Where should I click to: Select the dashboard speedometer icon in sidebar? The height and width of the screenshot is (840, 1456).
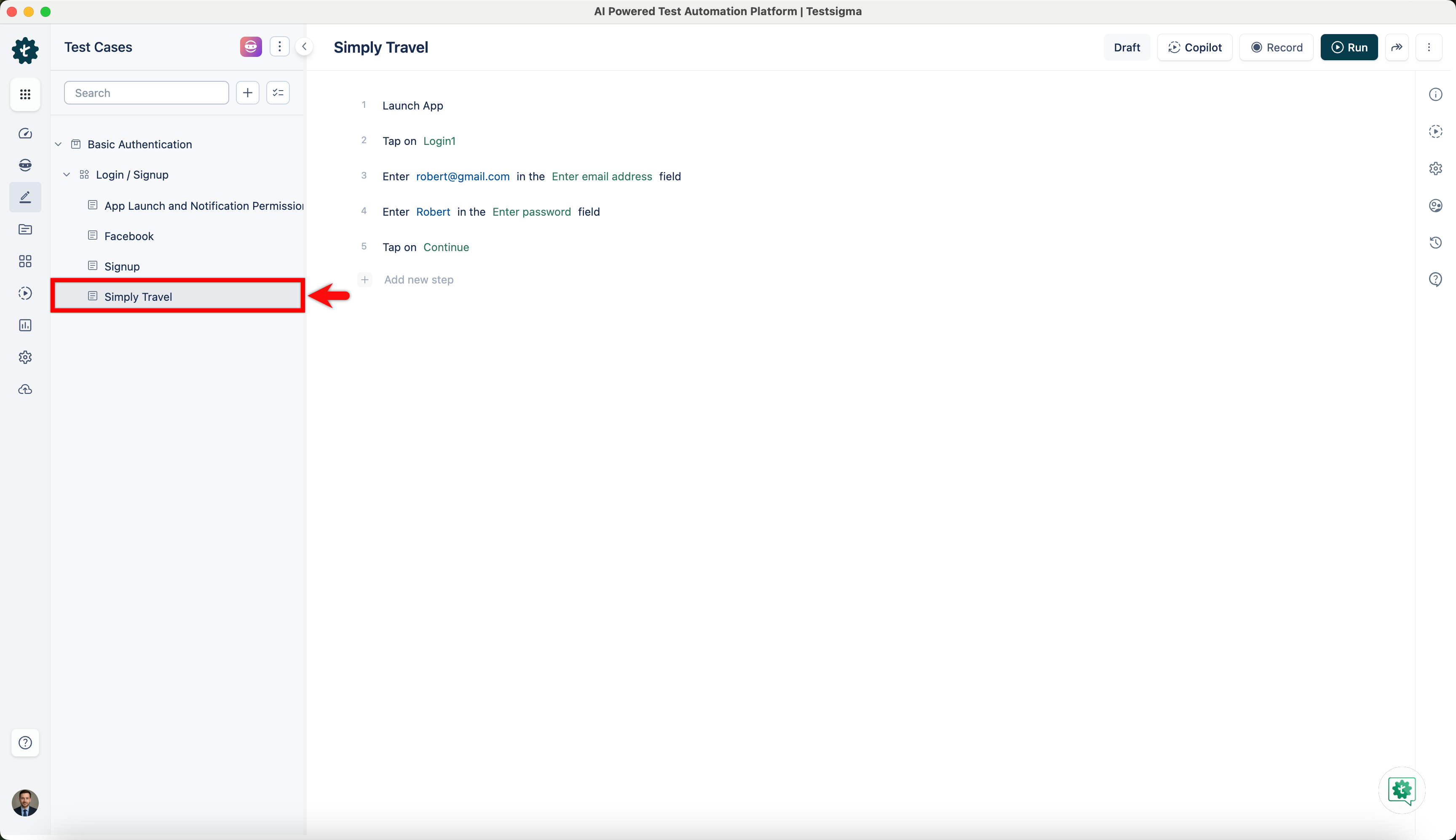[x=25, y=133]
